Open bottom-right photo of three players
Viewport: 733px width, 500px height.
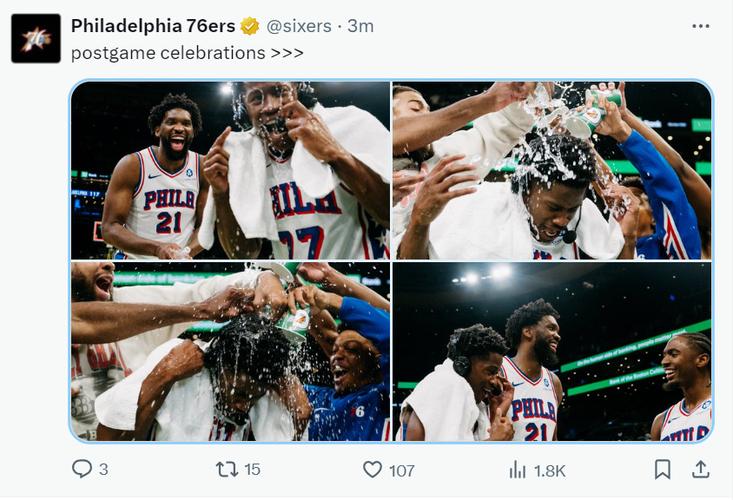click(x=552, y=351)
